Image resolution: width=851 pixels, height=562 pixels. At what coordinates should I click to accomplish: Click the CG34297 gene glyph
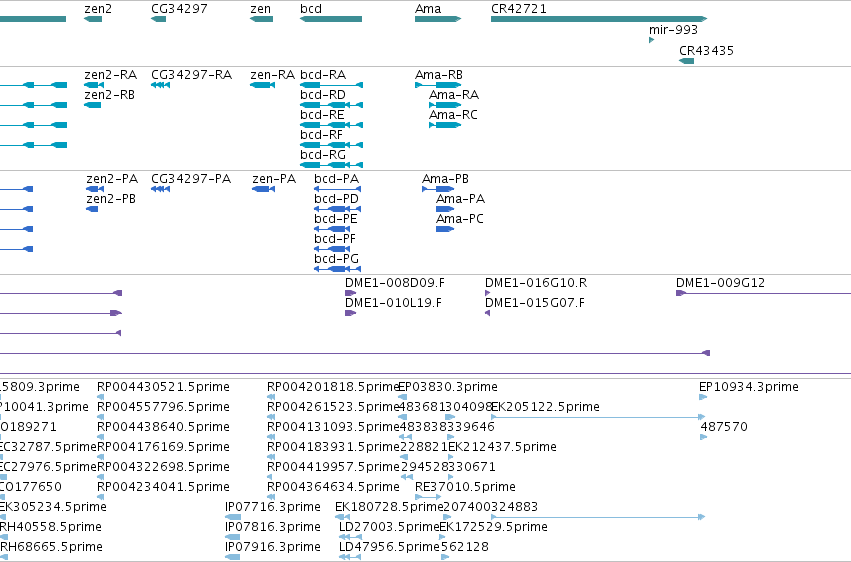(x=158, y=19)
